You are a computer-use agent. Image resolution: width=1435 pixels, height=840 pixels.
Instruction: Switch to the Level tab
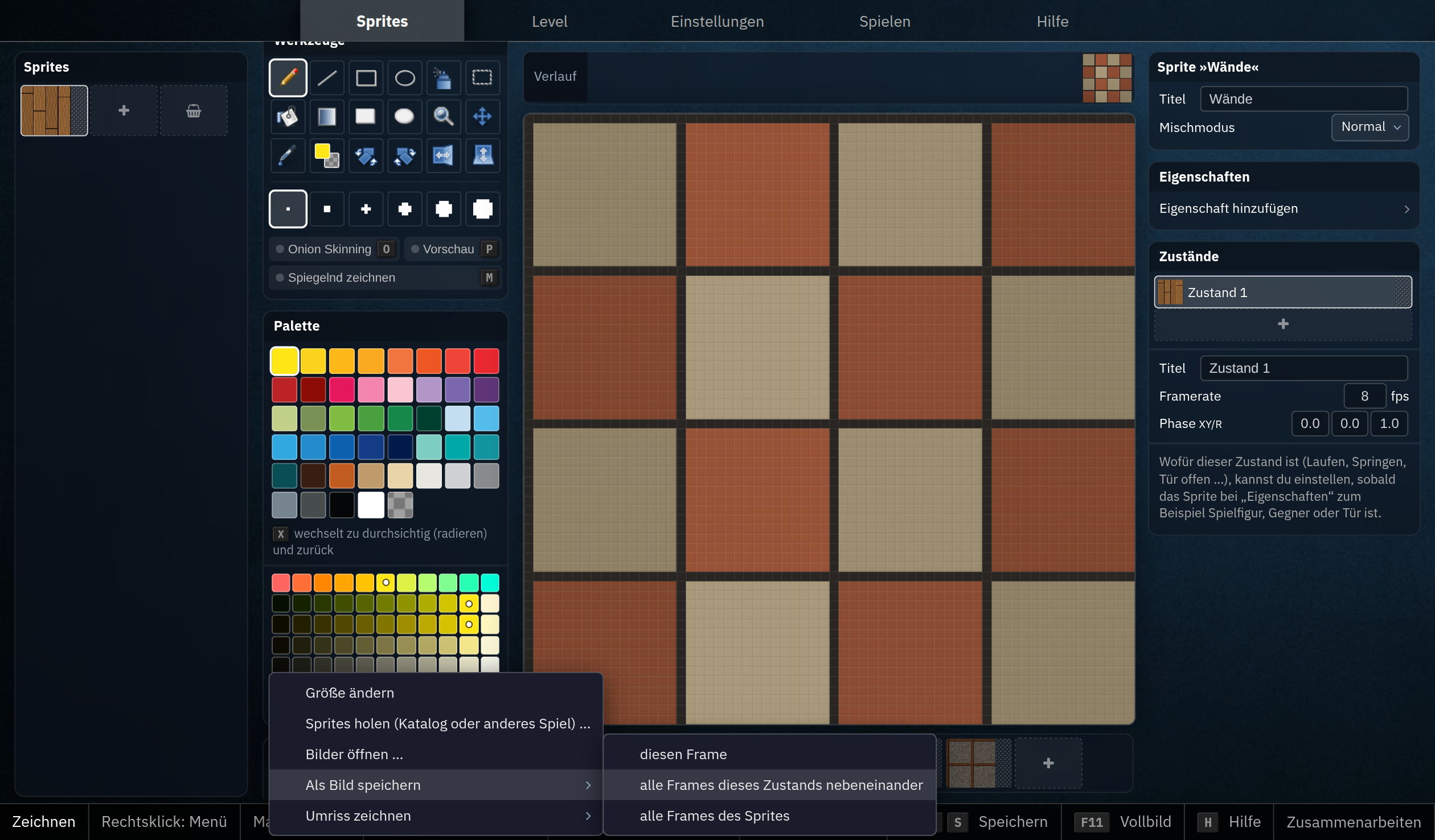tap(550, 21)
